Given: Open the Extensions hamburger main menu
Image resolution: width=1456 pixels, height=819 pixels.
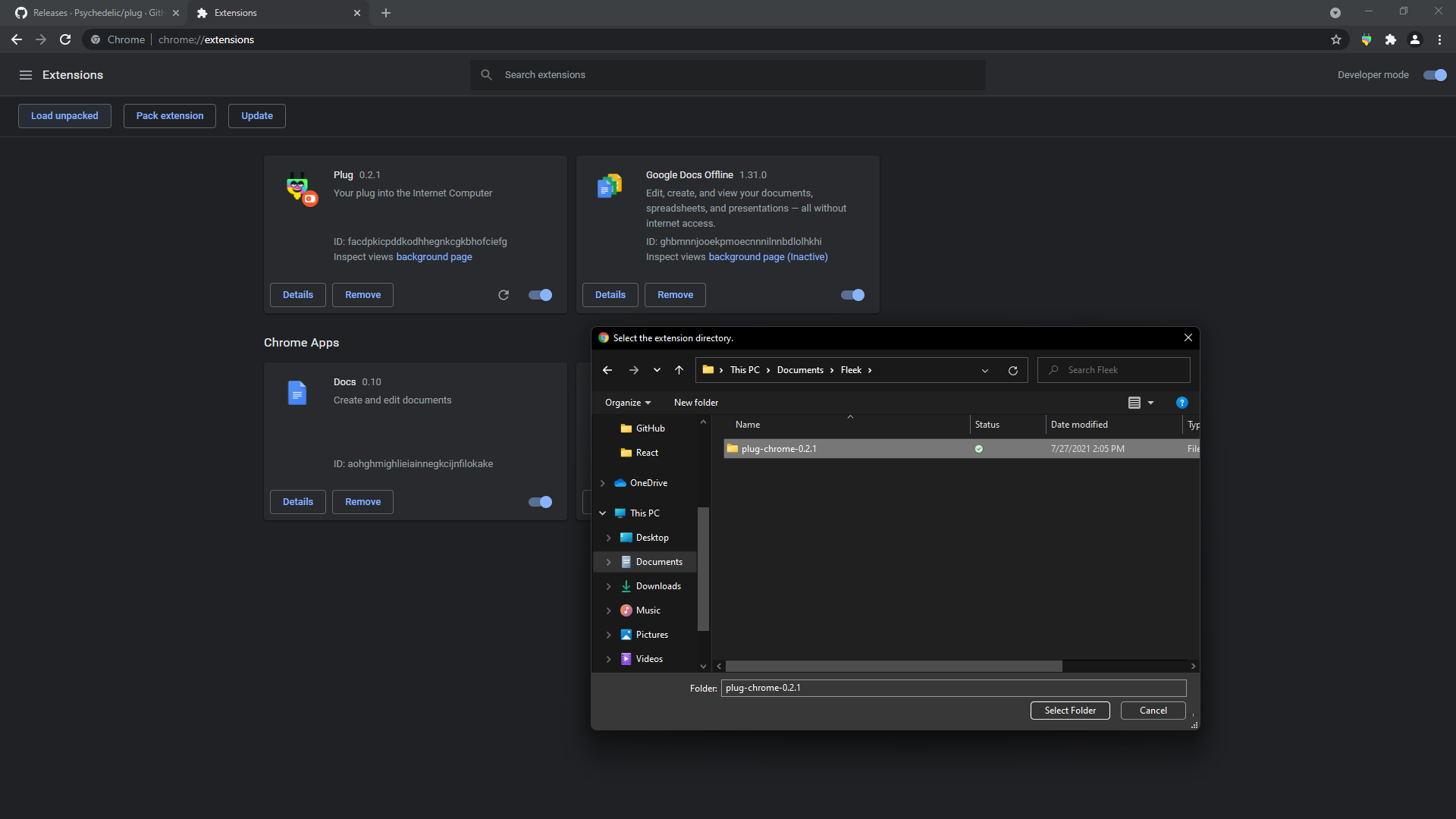Looking at the screenshot, I should click(x=26, y=75).
